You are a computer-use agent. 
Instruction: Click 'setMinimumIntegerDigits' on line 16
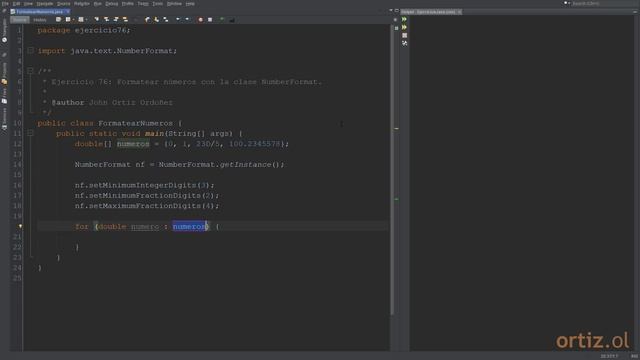143,185
